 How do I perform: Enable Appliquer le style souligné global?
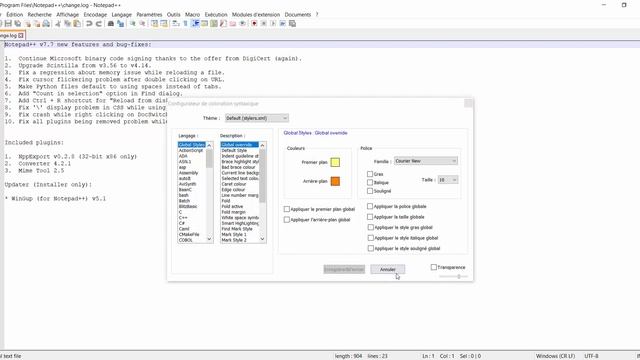[x=370, y=248]
